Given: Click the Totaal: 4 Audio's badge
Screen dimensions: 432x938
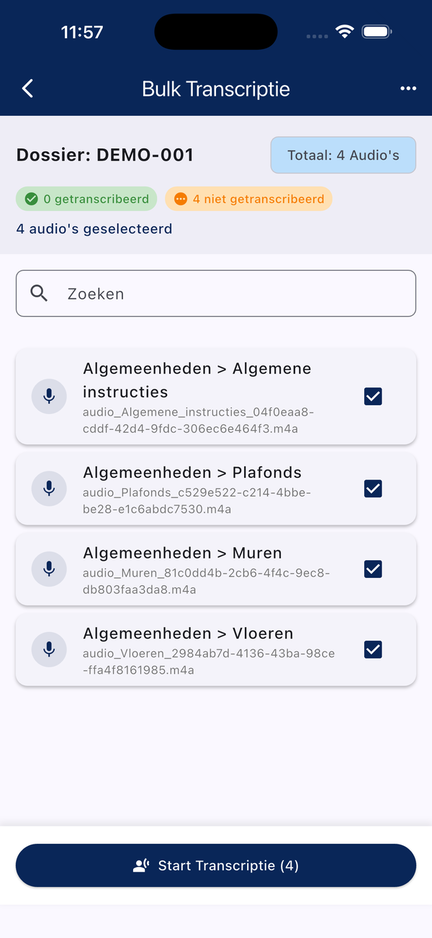Looking at the screenshot, I should pyautogui.click(x=343, y=155).
